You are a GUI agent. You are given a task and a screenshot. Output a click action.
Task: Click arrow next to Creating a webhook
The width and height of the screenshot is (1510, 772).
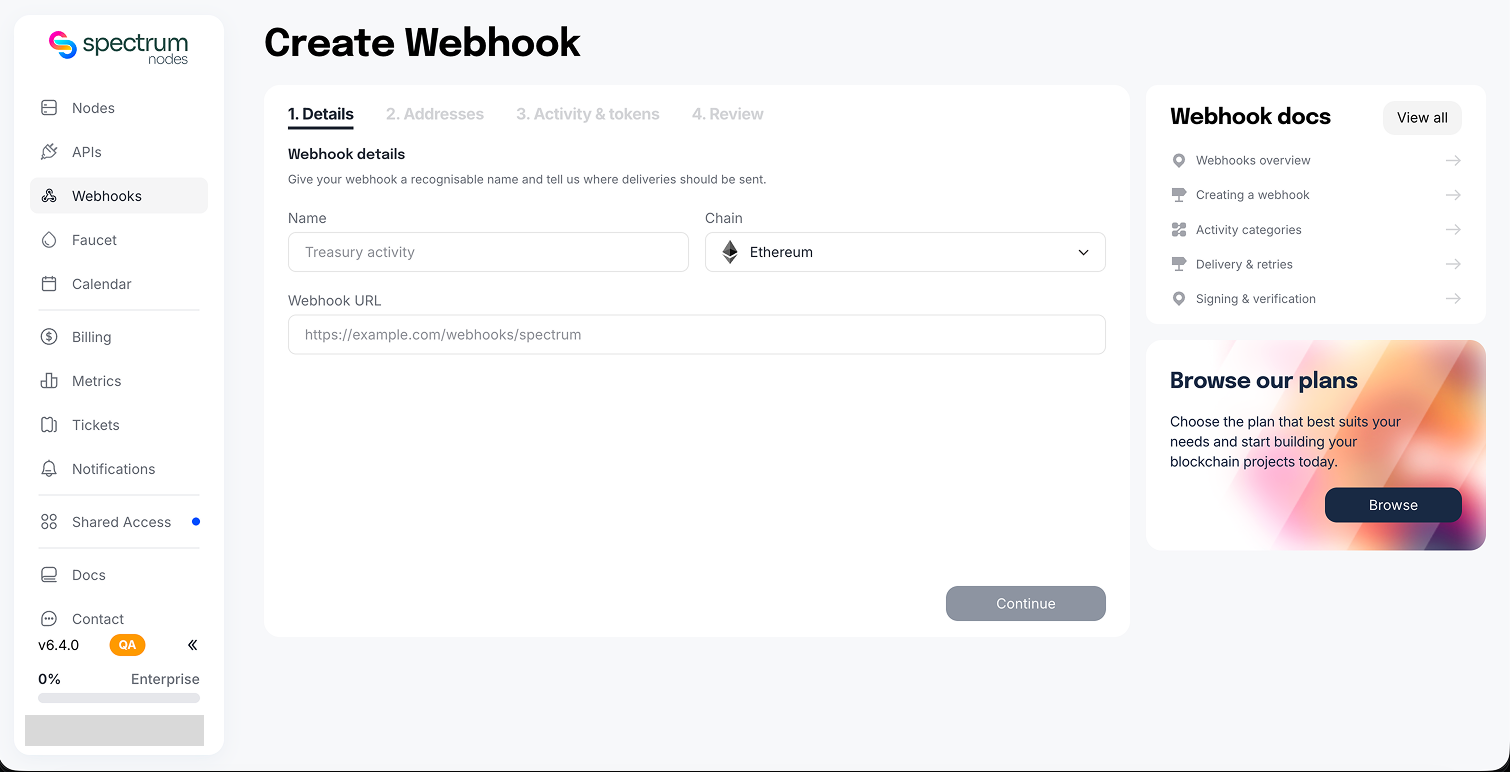[x=1453, y=195]
